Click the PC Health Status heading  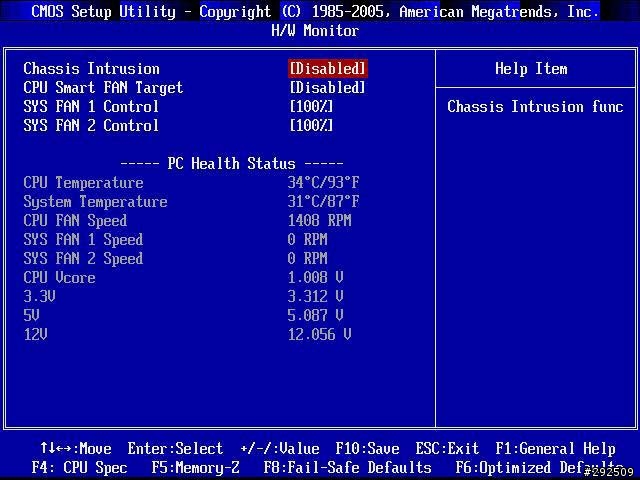pos(231,164)
